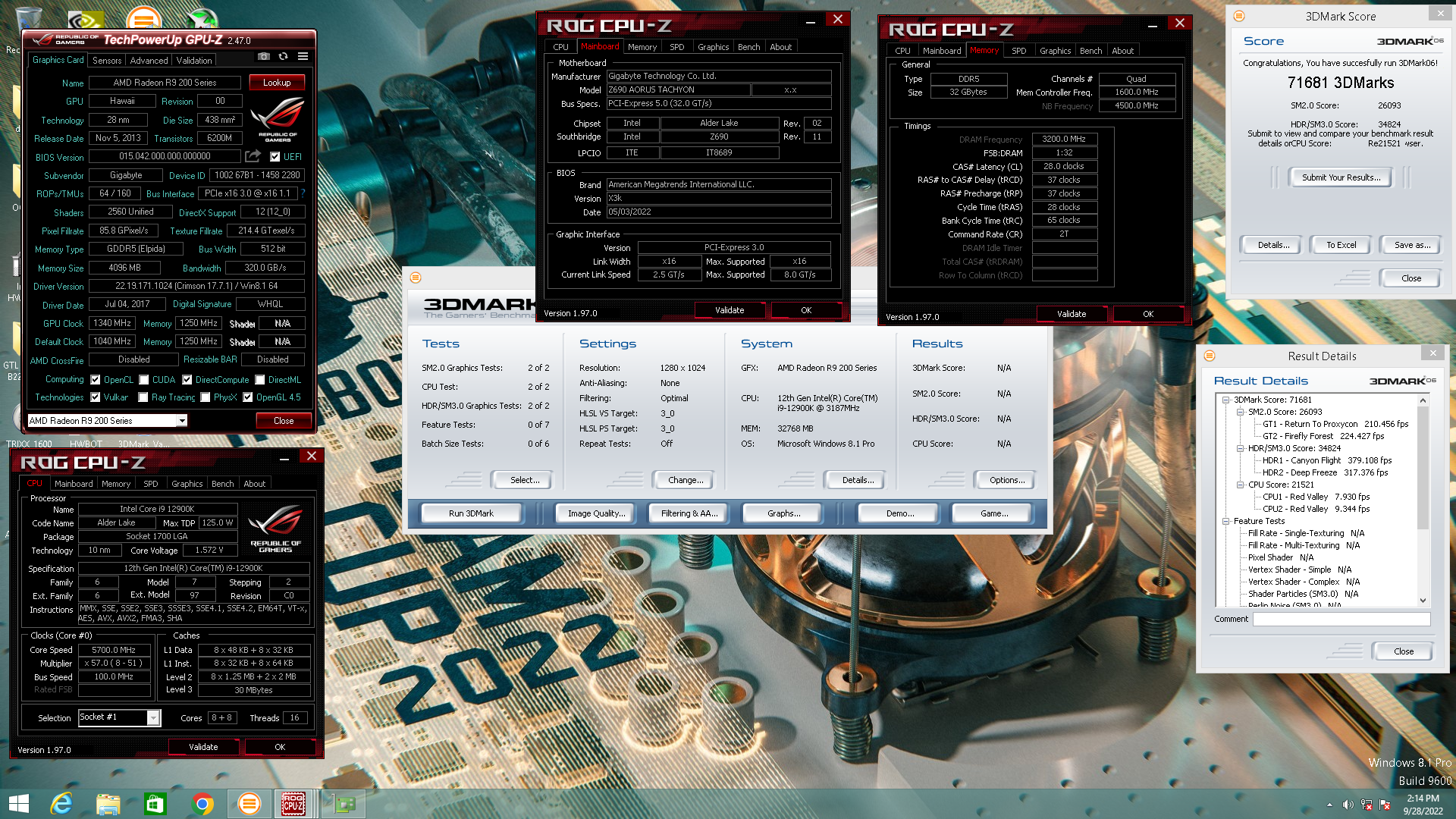Open the GPU-Z hamburger menu
Screen dimensions: 1456x819
[303, 57]
